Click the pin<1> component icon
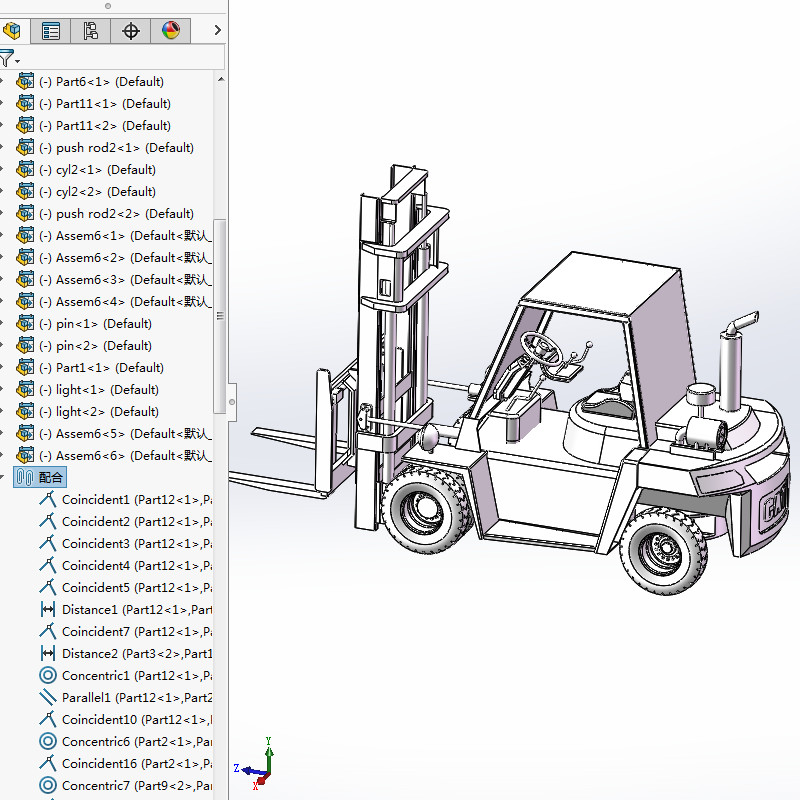The height and width of the screenshot is (800, 800). (x=25, y=322)
